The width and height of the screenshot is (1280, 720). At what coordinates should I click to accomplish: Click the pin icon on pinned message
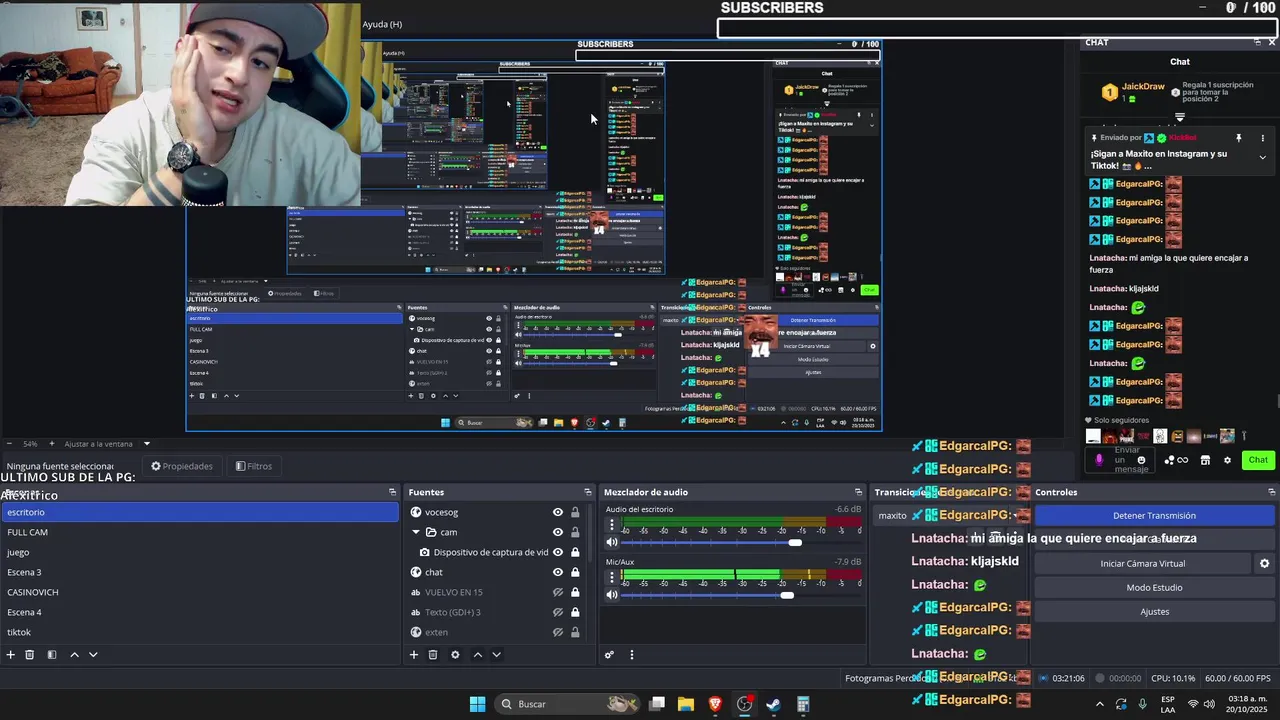click(x=1238, y=138)
